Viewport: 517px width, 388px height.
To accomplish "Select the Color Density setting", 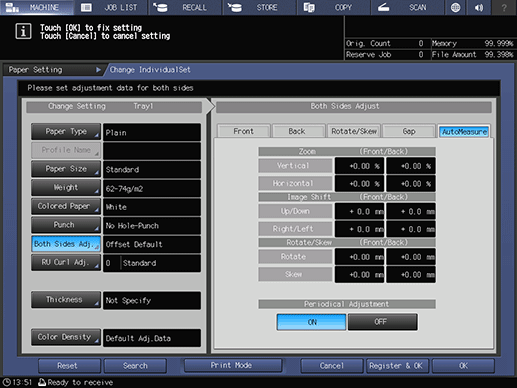I will pyautogui.click(x=66, y=337).
